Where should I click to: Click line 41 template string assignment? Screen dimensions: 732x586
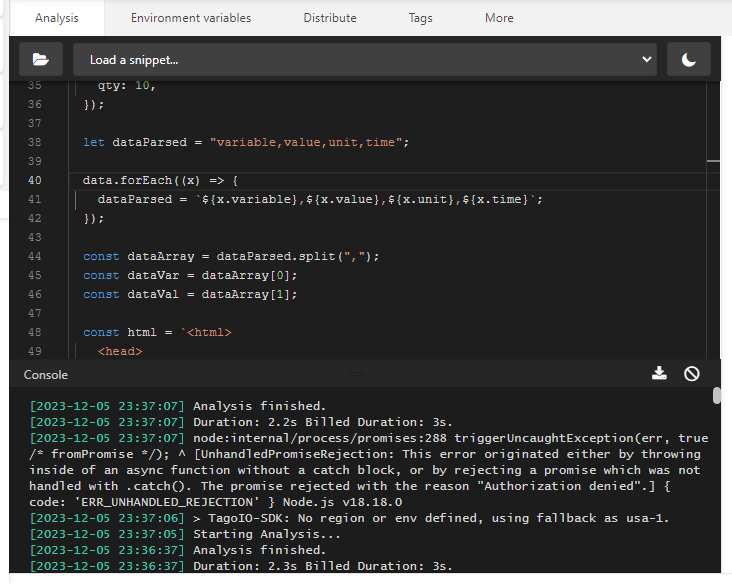(x=320, y=199)
